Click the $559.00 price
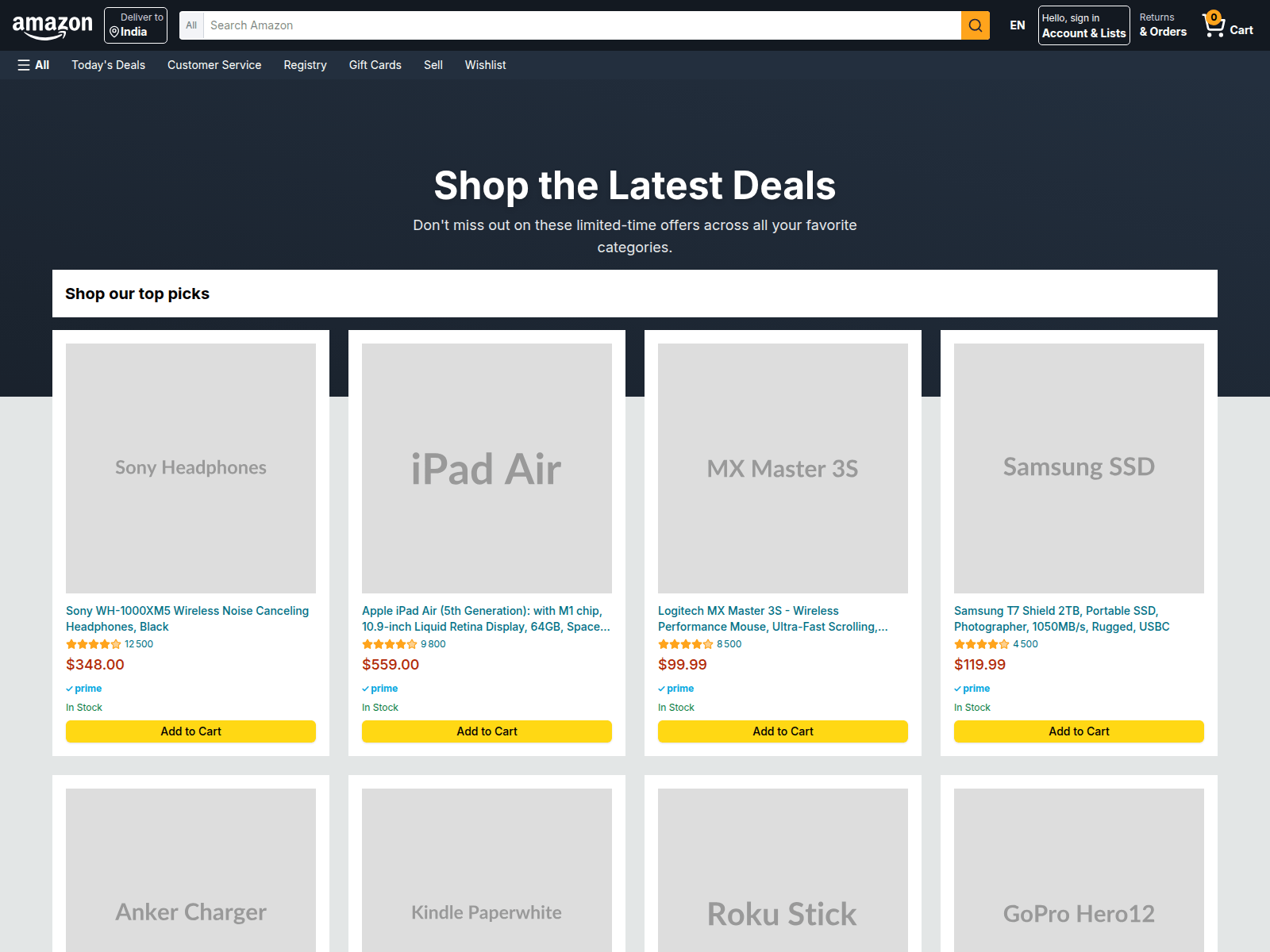This screenshot has width=1270, height=952. tap(391, 665)
